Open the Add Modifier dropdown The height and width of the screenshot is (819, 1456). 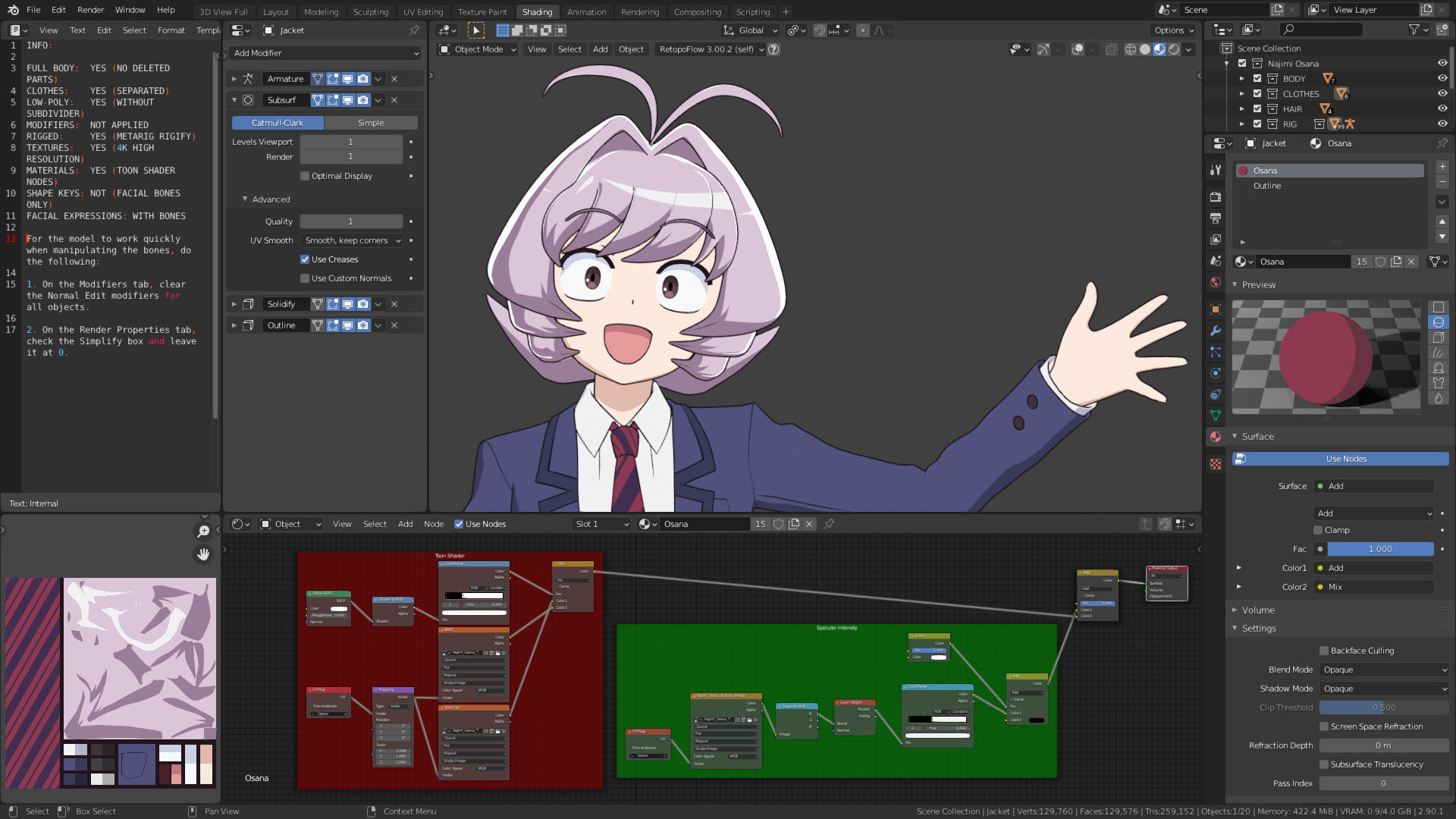[x=325, y=53]
